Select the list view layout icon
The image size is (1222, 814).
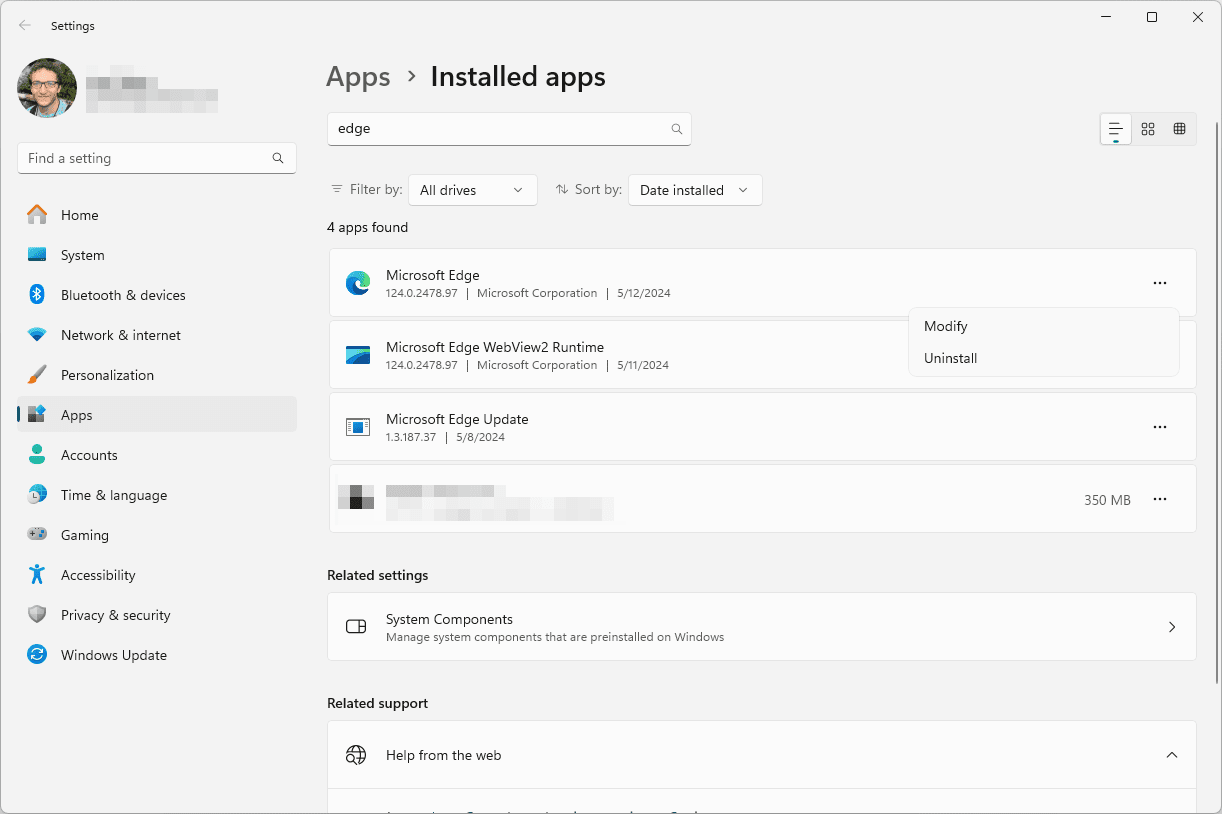(x=1116, y=129)
